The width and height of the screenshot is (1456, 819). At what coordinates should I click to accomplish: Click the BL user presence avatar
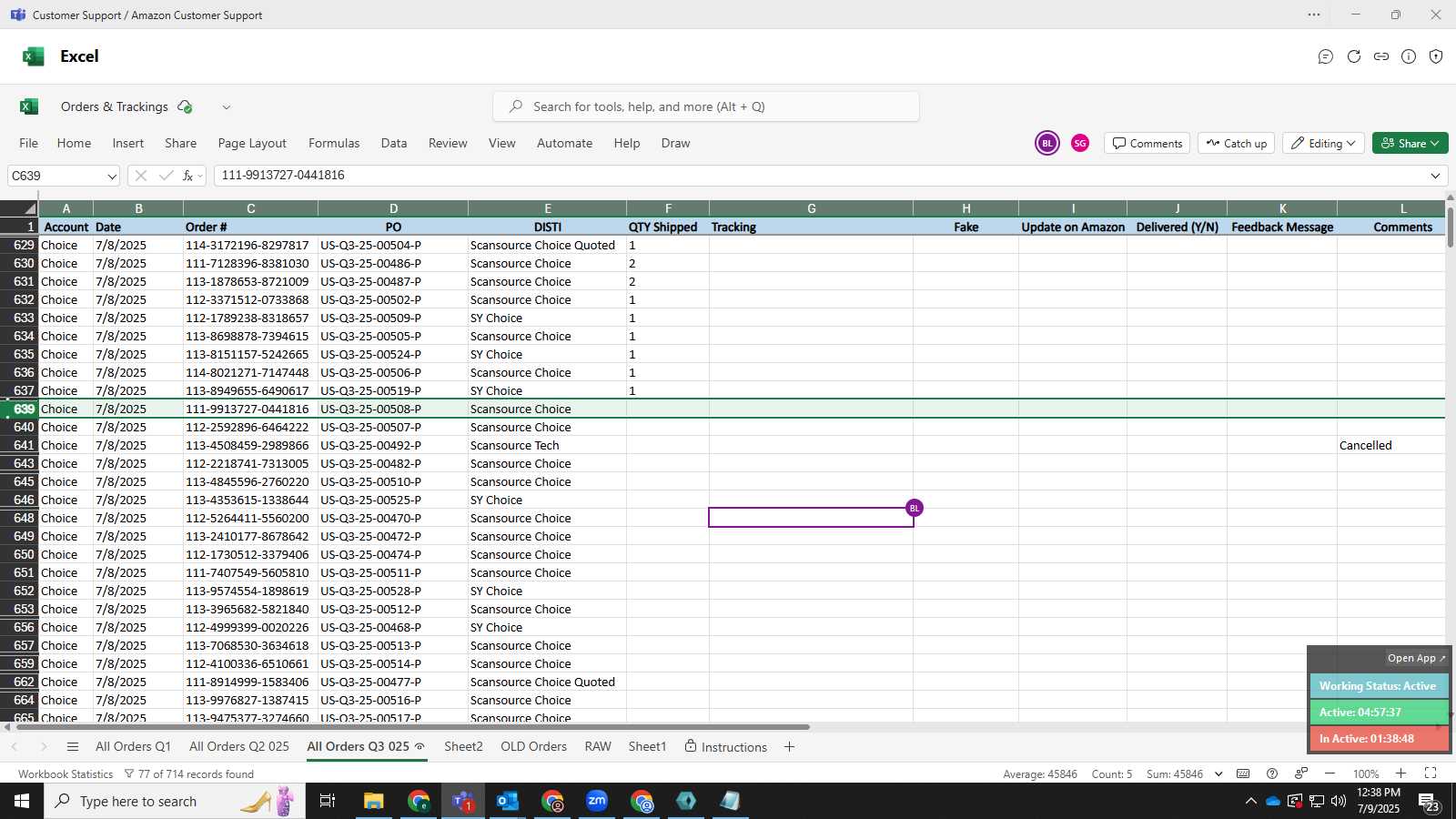[x=1047, y=143]
